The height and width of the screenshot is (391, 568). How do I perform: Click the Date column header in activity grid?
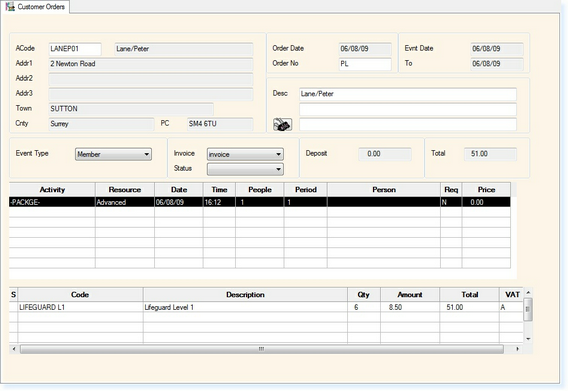[179, 190]
